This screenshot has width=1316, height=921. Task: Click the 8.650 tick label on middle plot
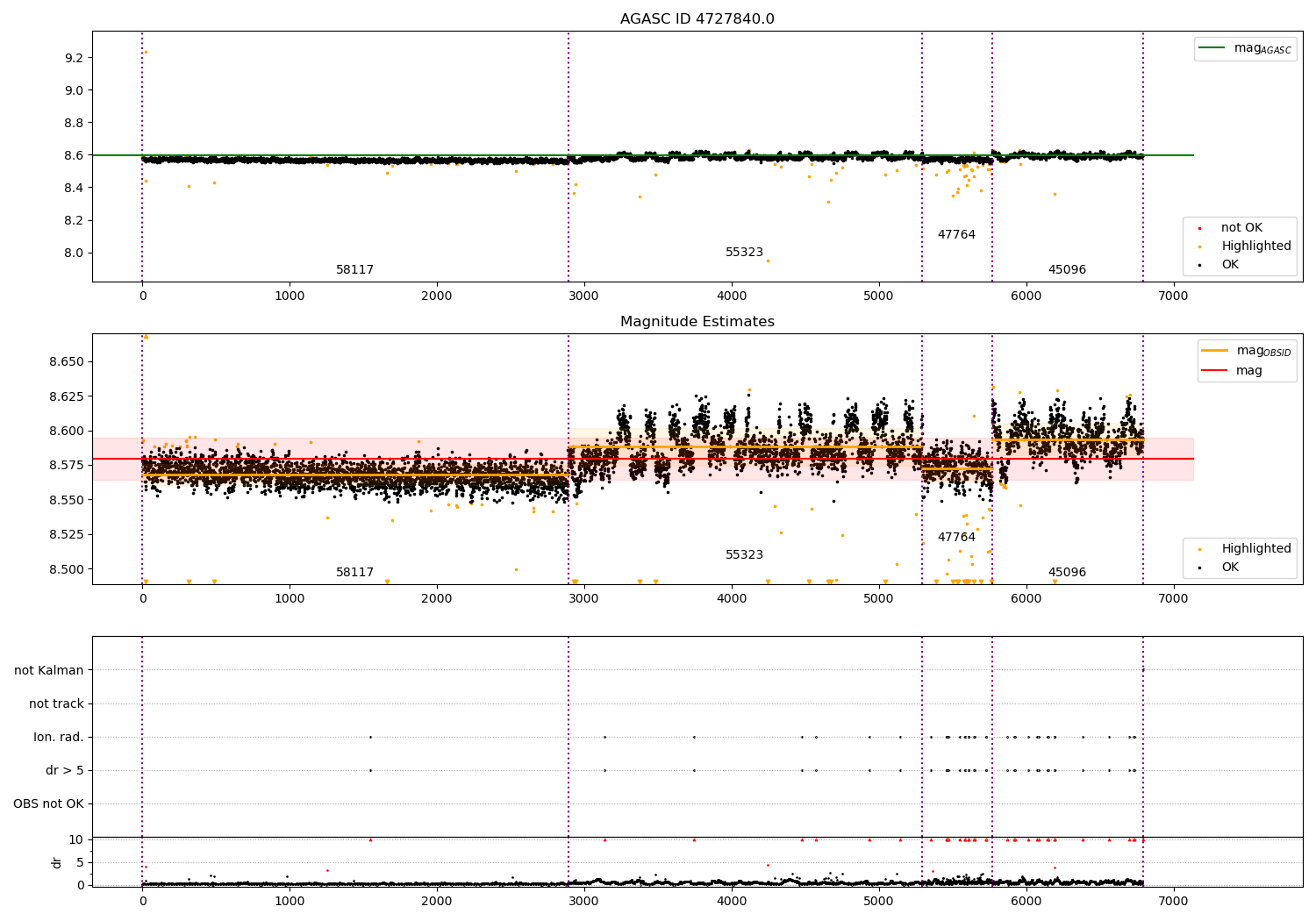pyautogui.click(x=67, y=362)
